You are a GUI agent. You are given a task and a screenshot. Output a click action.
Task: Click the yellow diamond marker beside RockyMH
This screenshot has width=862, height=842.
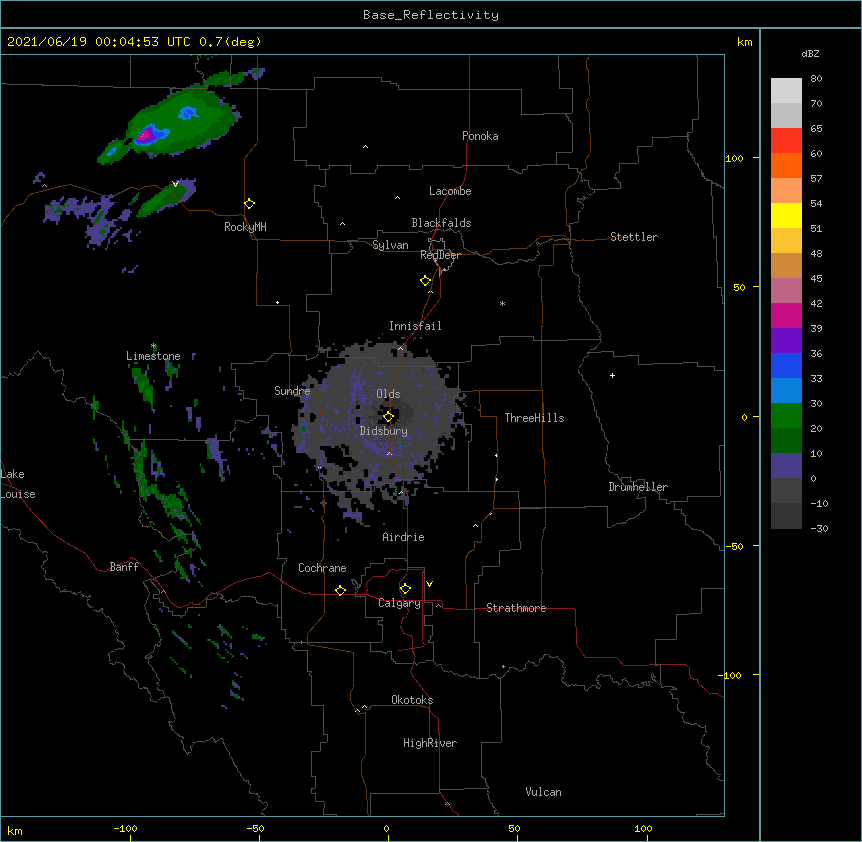pyautogui.click(x=249, y=204)
